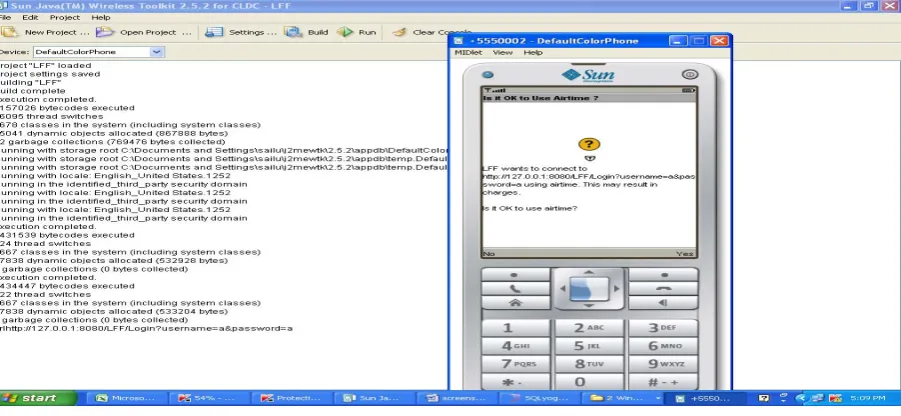Screen dimensions: 901x416
Task: Click the console line 'Build complete'
Action: click(x=33, y=91)
